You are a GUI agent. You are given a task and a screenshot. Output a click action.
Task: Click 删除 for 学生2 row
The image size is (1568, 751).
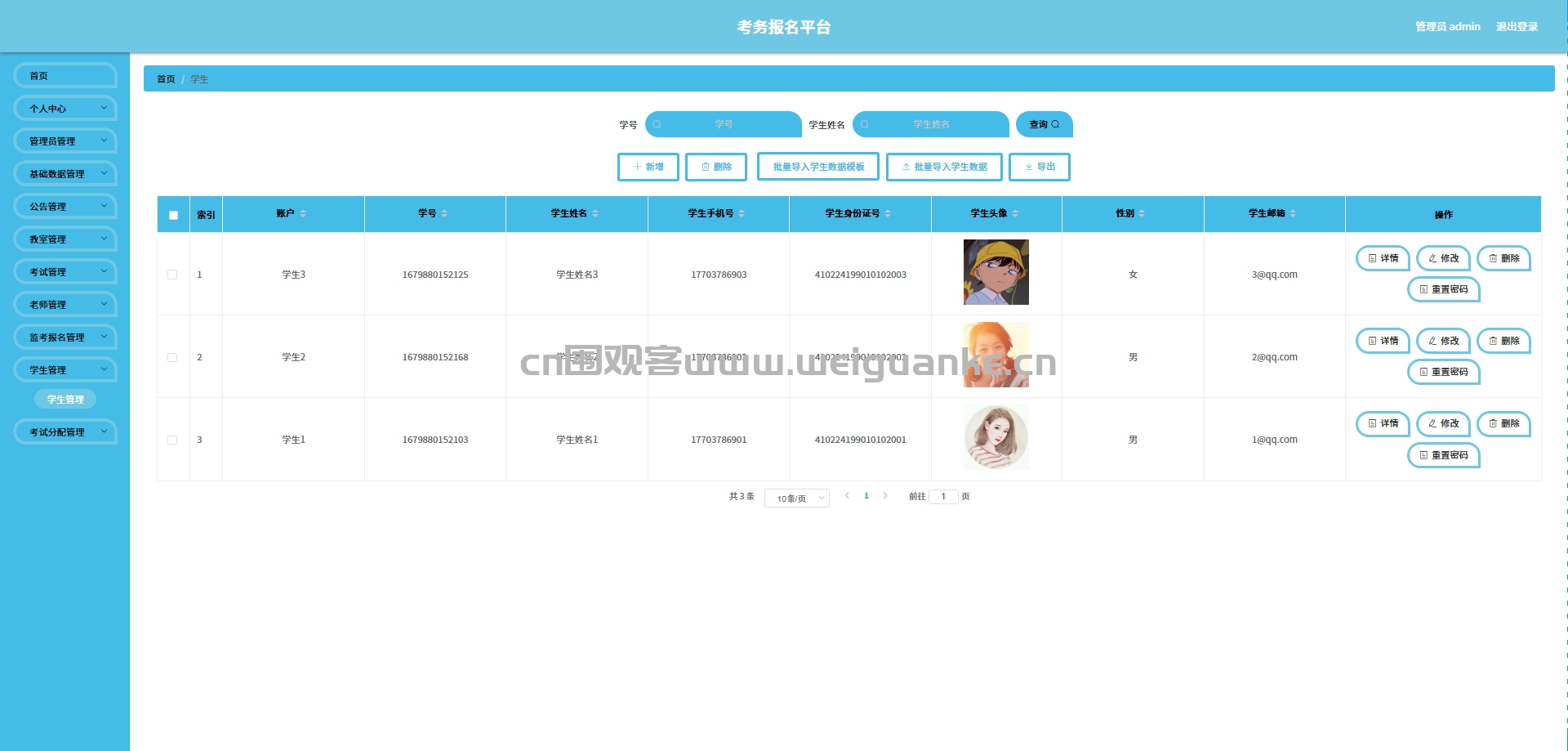[1504, 341]
